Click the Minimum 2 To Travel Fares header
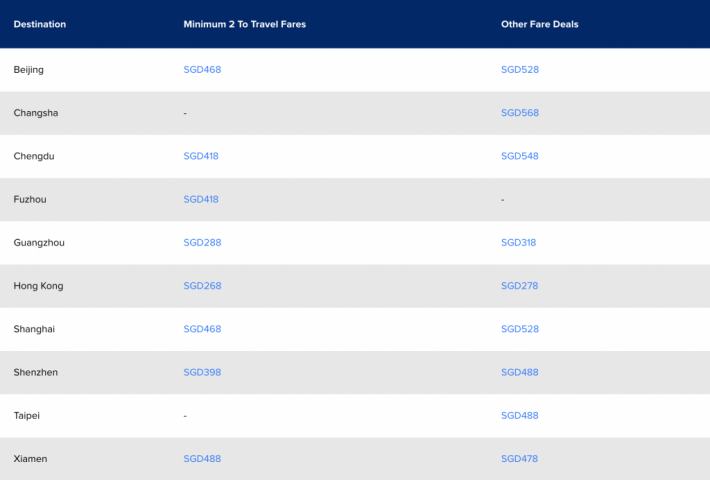 244,24
